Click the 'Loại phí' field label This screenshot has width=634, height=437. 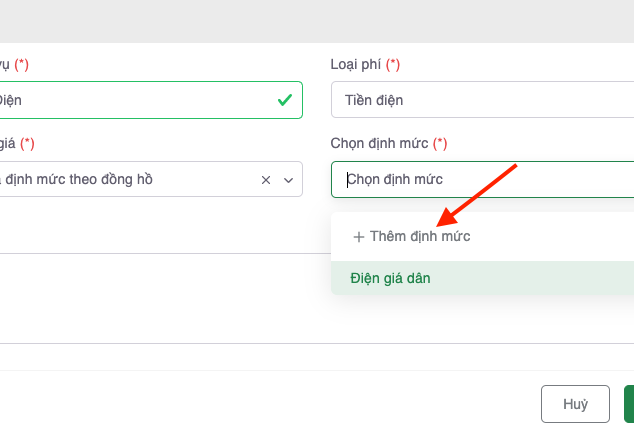coord(356,65)
